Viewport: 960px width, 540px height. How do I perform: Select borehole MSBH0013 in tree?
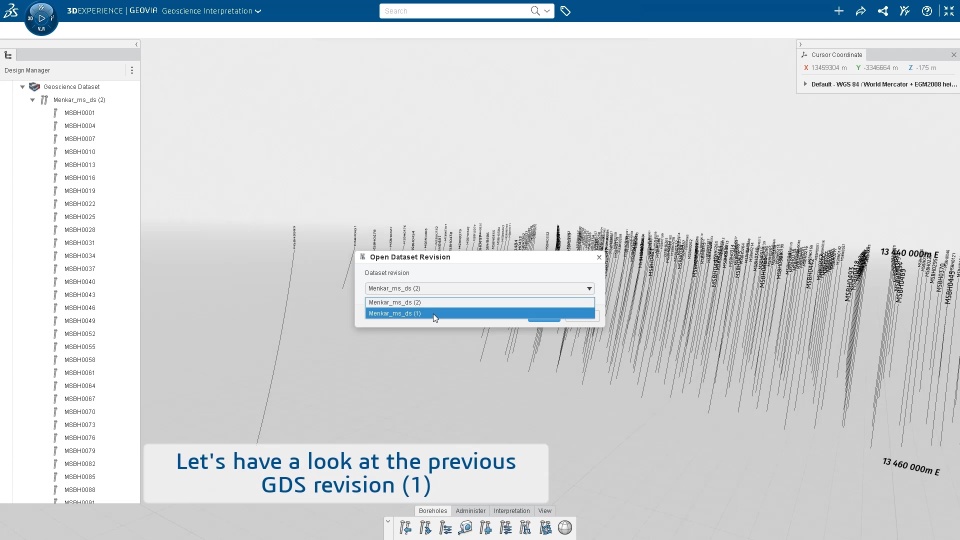pos(80,165)
